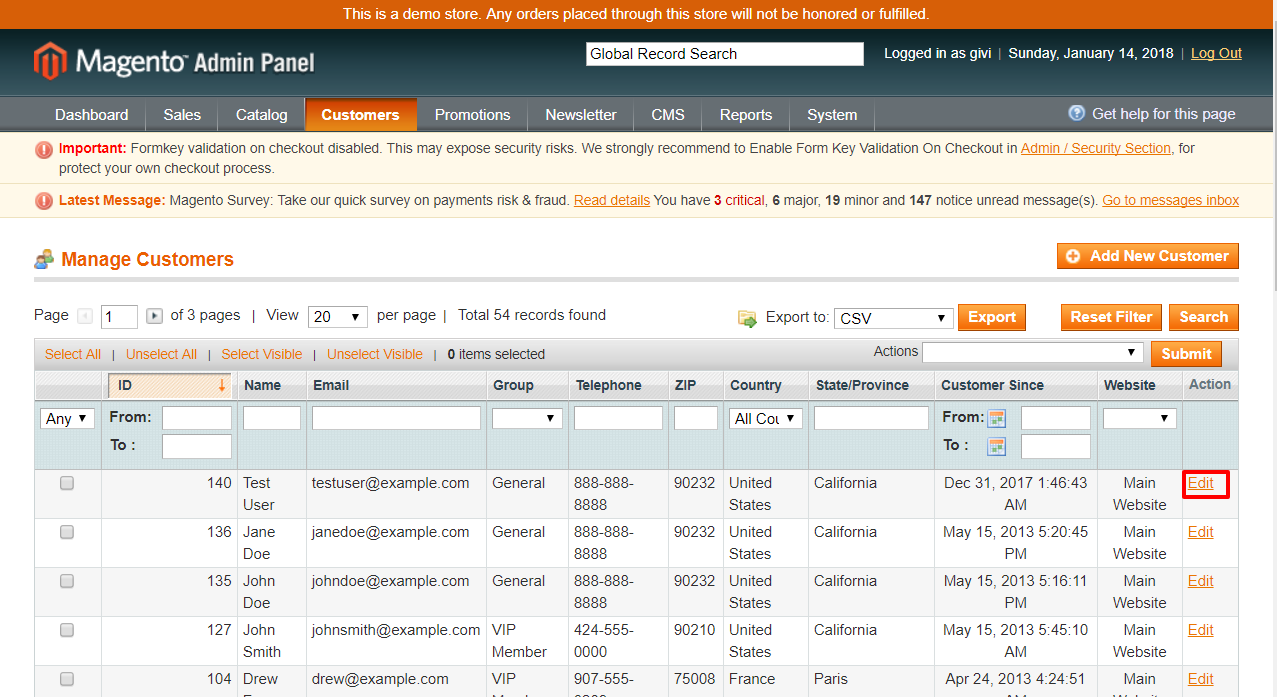This screenshot has height=697, width=1277.
Task: Select checkbox for Jane Doe row
Action: tap(67, 532)
